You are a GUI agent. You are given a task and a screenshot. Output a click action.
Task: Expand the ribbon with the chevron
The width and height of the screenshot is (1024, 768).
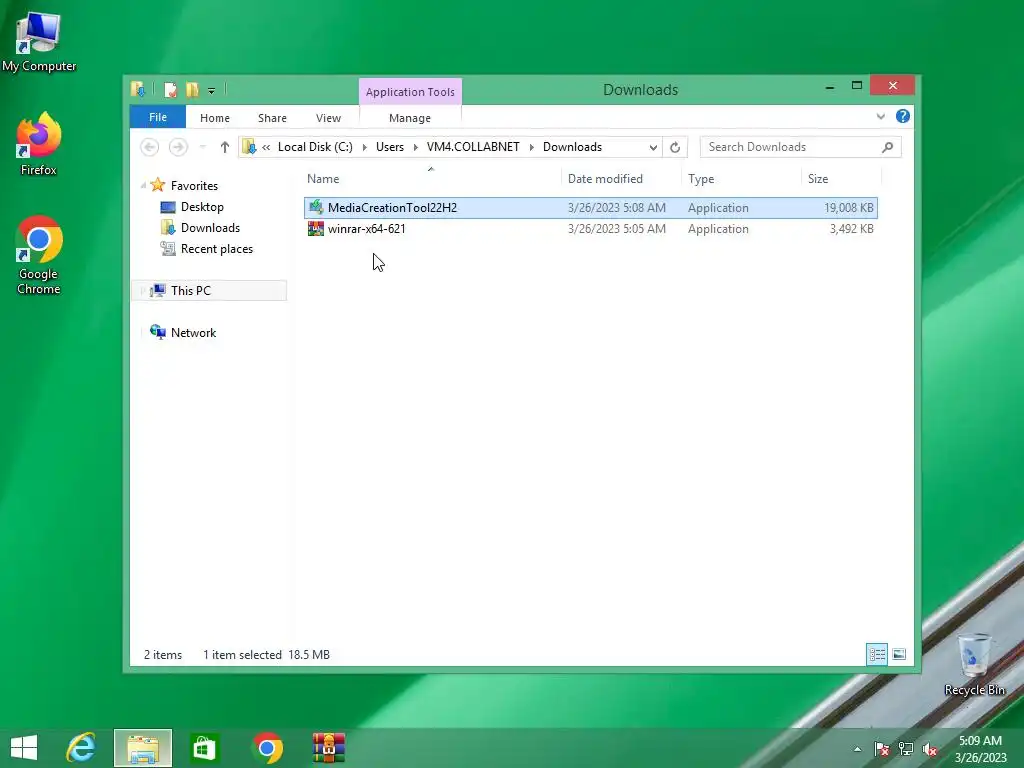(881, 117)
